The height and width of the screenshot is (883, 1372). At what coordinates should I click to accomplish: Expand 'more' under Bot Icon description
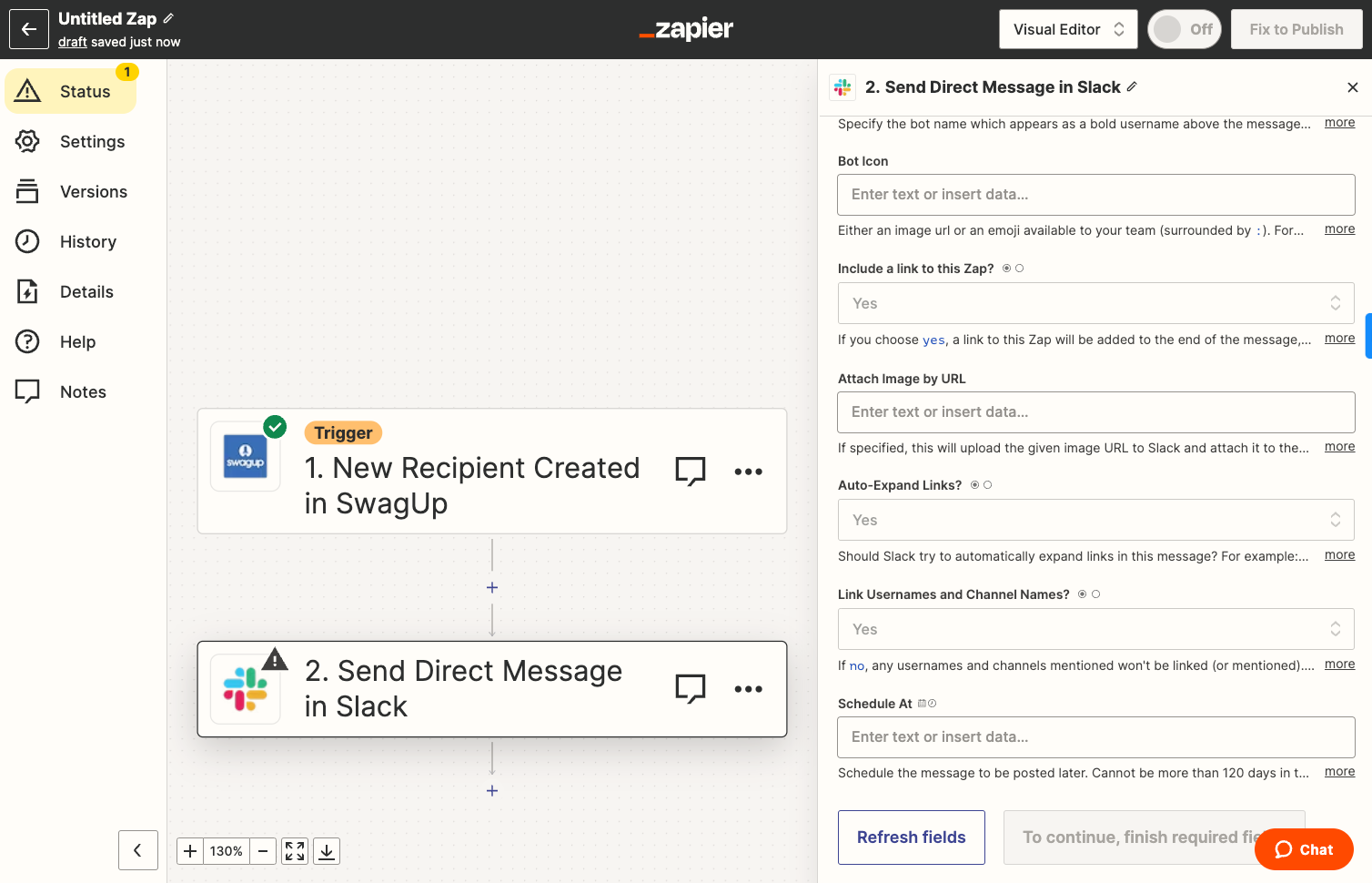(1339, 229)
